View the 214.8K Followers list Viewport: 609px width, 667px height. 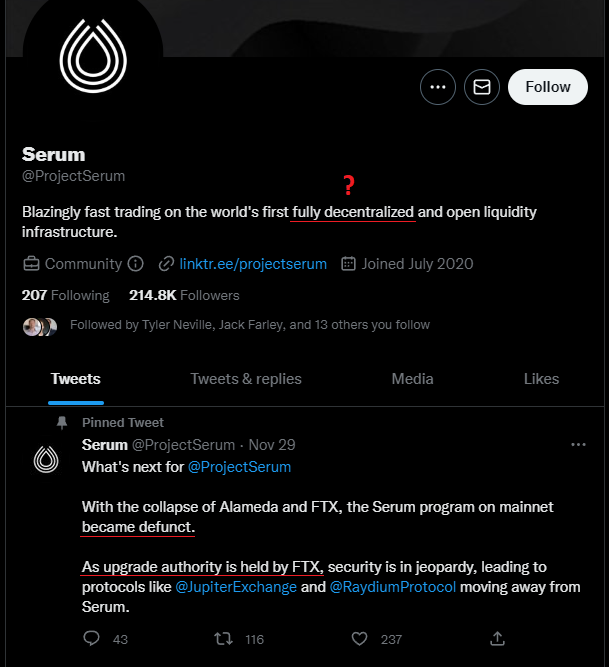[184, 295]
